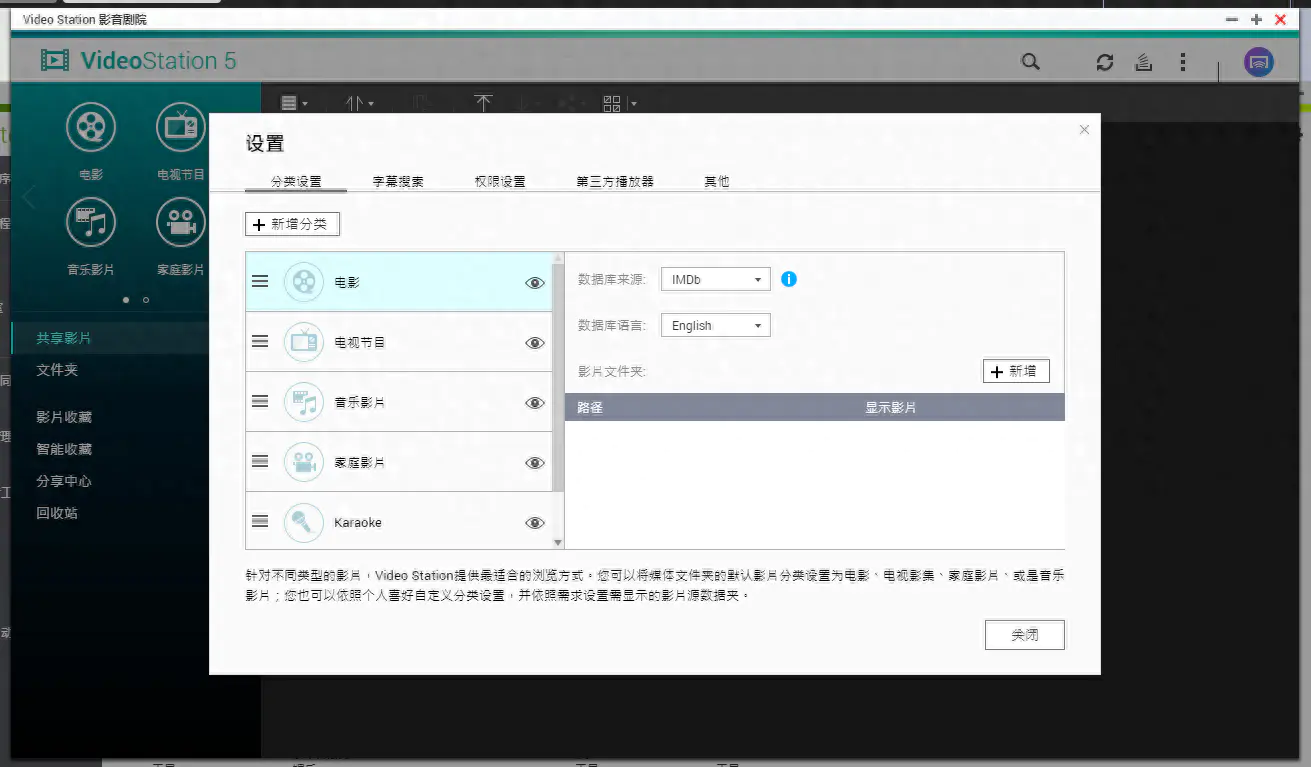This screenshot has width=1311, height=767.
Task: Switch to the 第三方播放器 tab
Action: (x=615, y=182)
